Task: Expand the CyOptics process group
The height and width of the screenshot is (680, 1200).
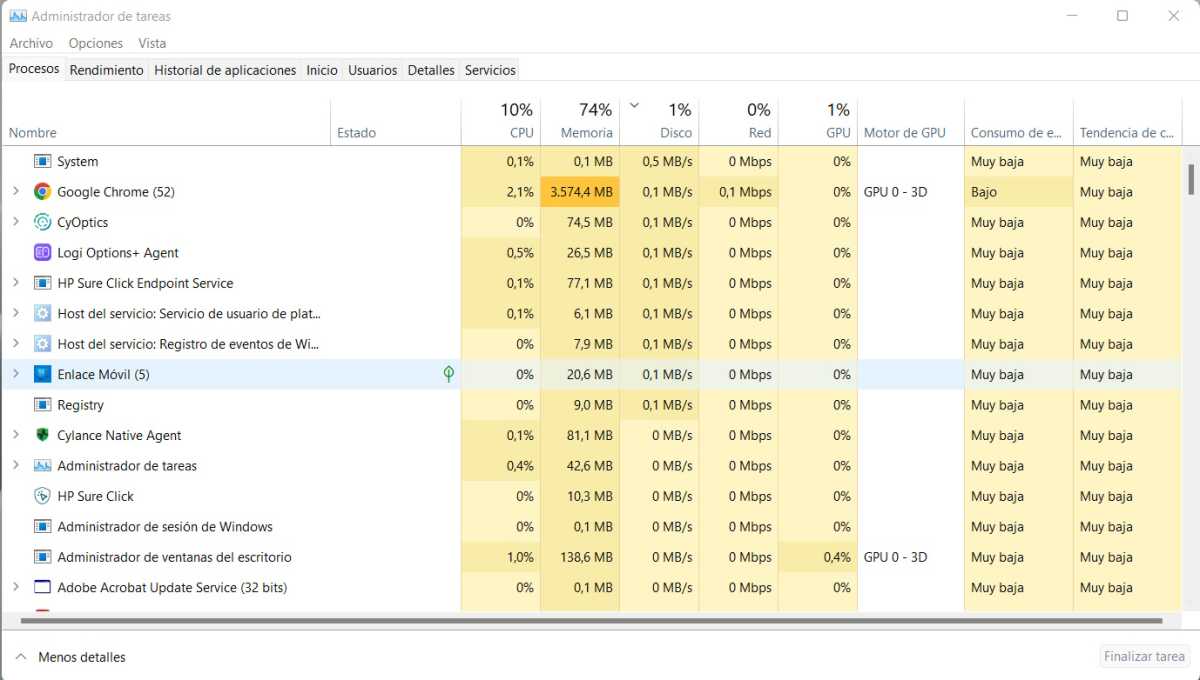Action: (15, 222)
